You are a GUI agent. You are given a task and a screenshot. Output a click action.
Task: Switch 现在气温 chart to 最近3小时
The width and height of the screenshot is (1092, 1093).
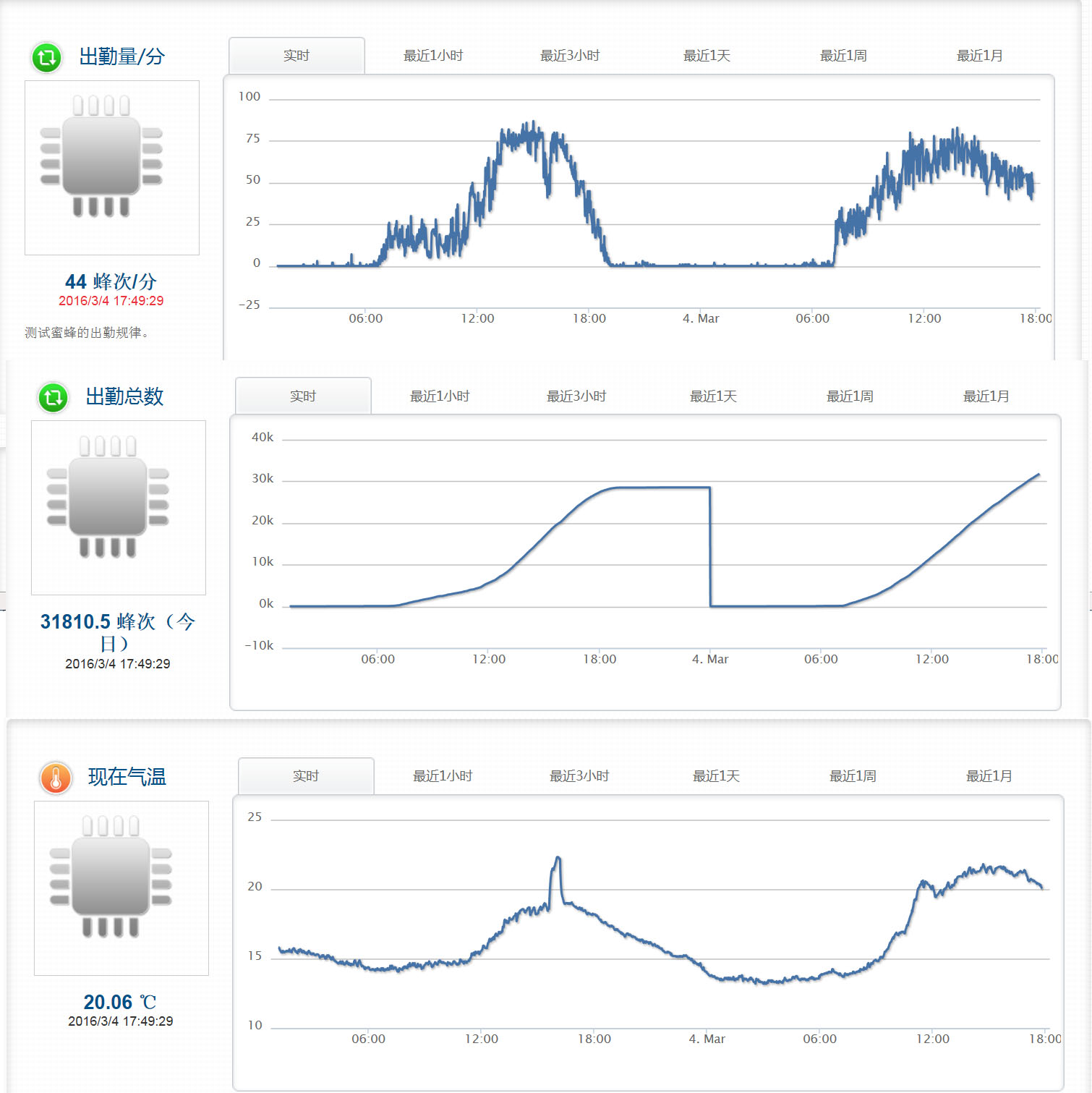click(579, 776)
